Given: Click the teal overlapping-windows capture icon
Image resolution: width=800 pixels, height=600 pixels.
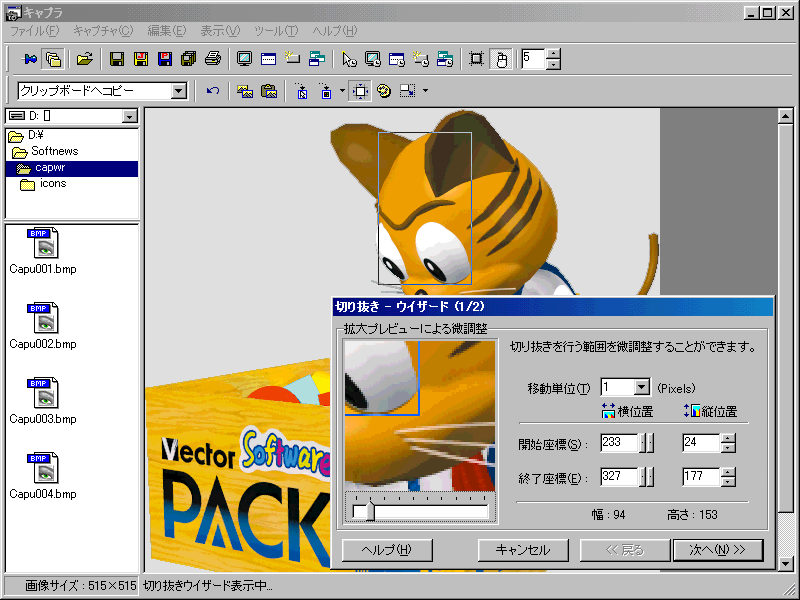Looking at the screenshot, I should (x=316, y=59).
